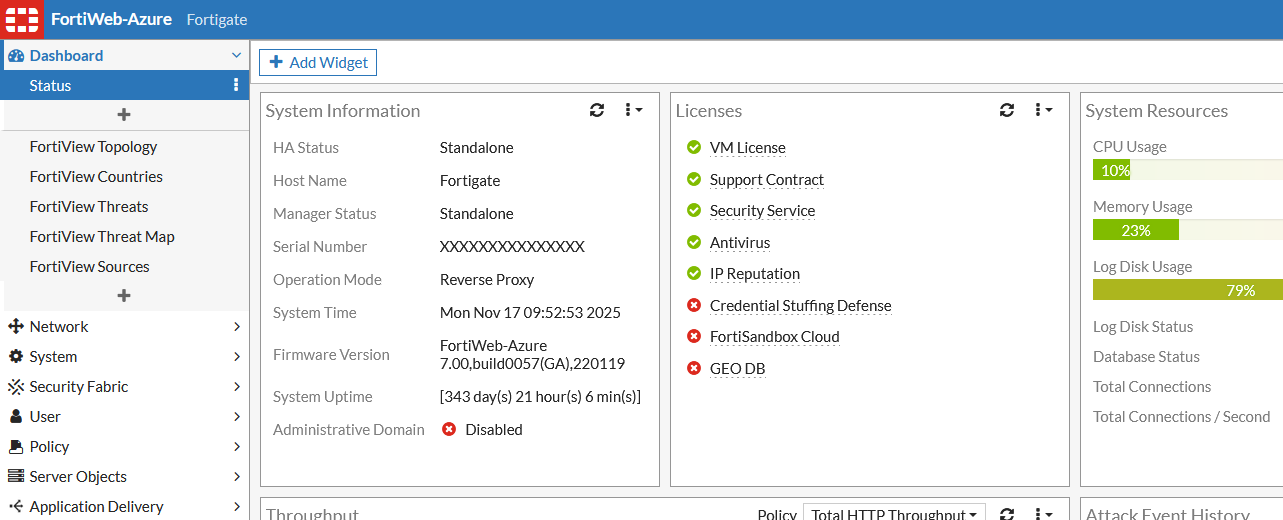Click FortiWeb-Azure product title in header

click(111, 19)
